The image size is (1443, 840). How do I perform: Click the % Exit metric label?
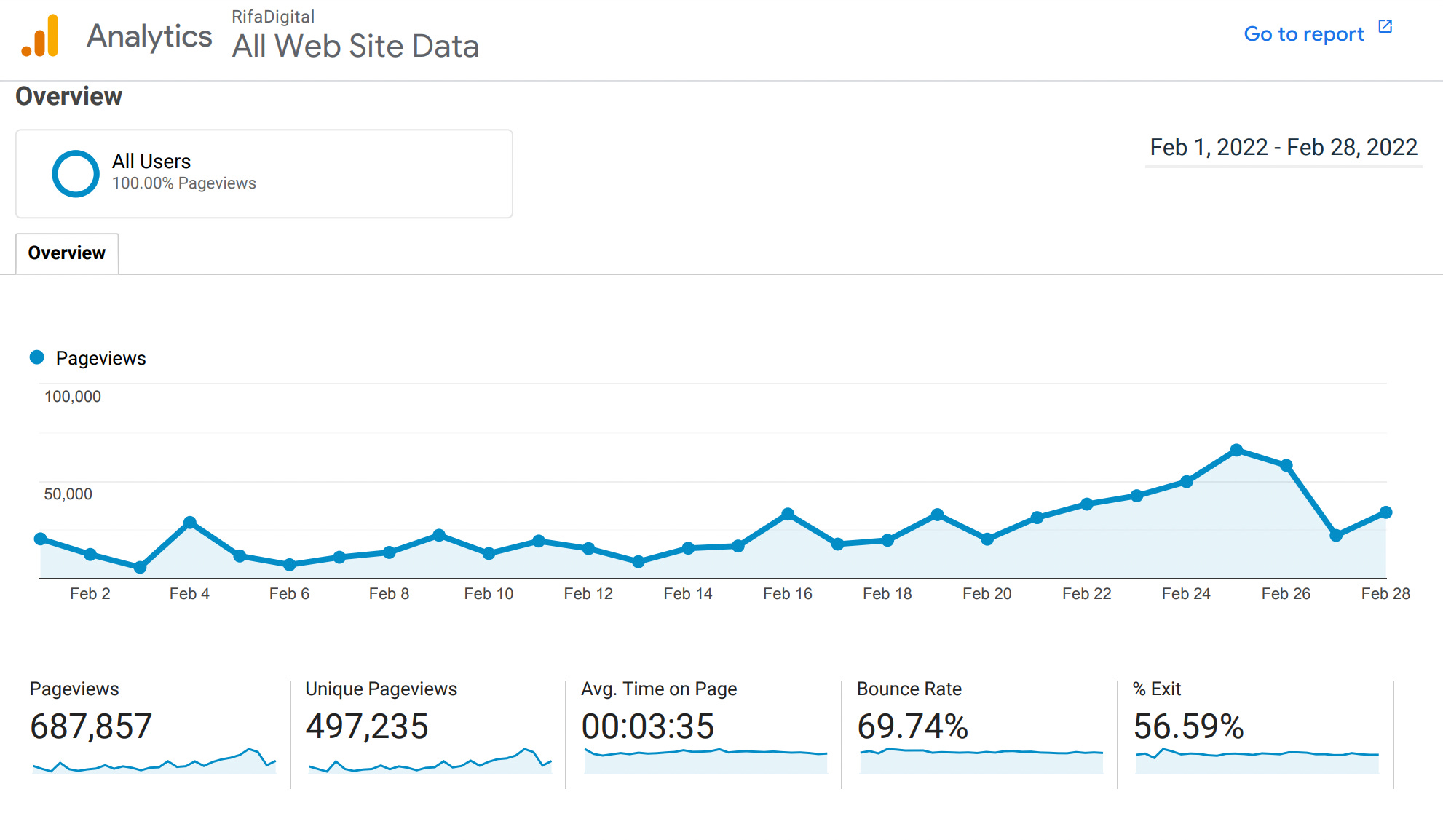point(1157,689)
